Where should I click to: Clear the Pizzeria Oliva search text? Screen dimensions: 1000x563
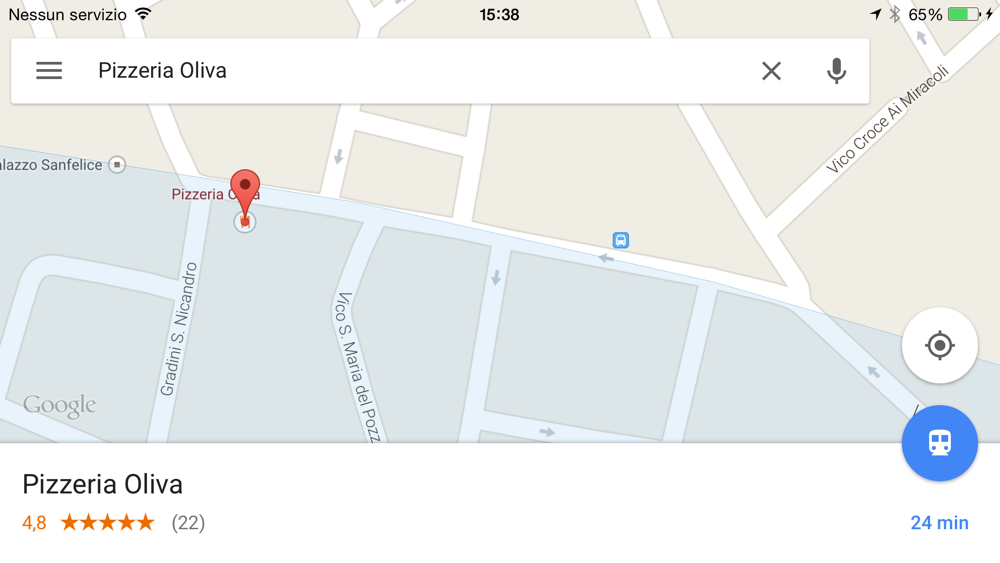point(771,71)
